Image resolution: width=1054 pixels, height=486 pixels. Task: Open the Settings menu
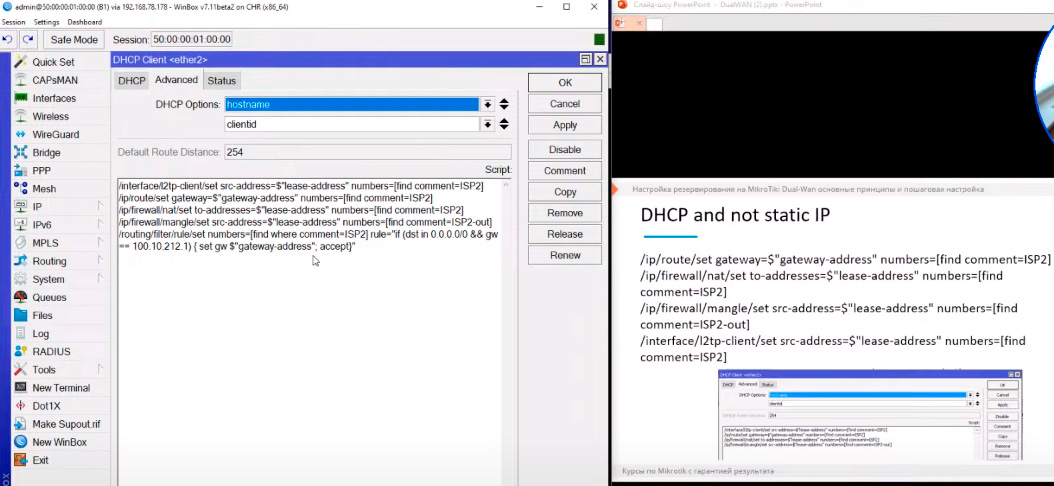pyautogui.click(x=46, y=22)
